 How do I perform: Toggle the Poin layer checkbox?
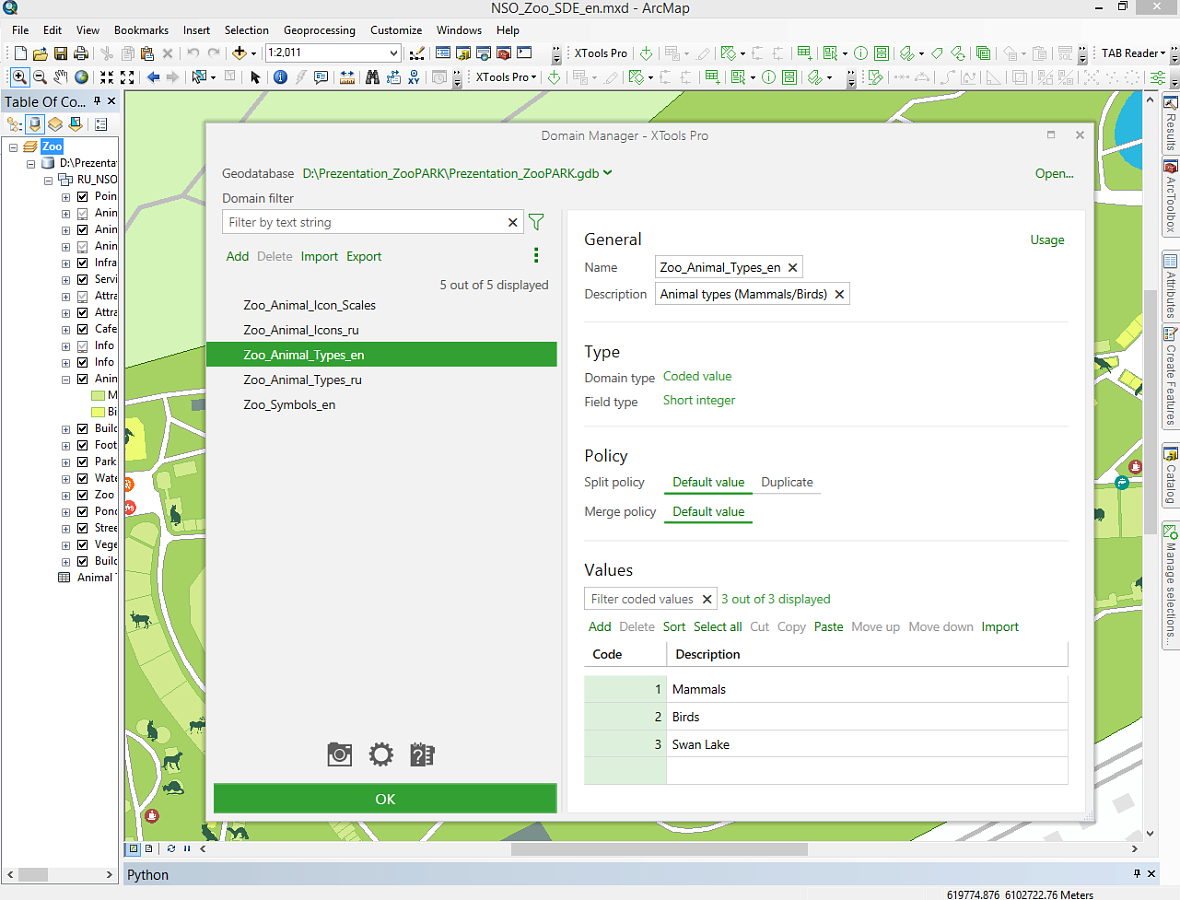pyautogui.click(x=83, y=196)
